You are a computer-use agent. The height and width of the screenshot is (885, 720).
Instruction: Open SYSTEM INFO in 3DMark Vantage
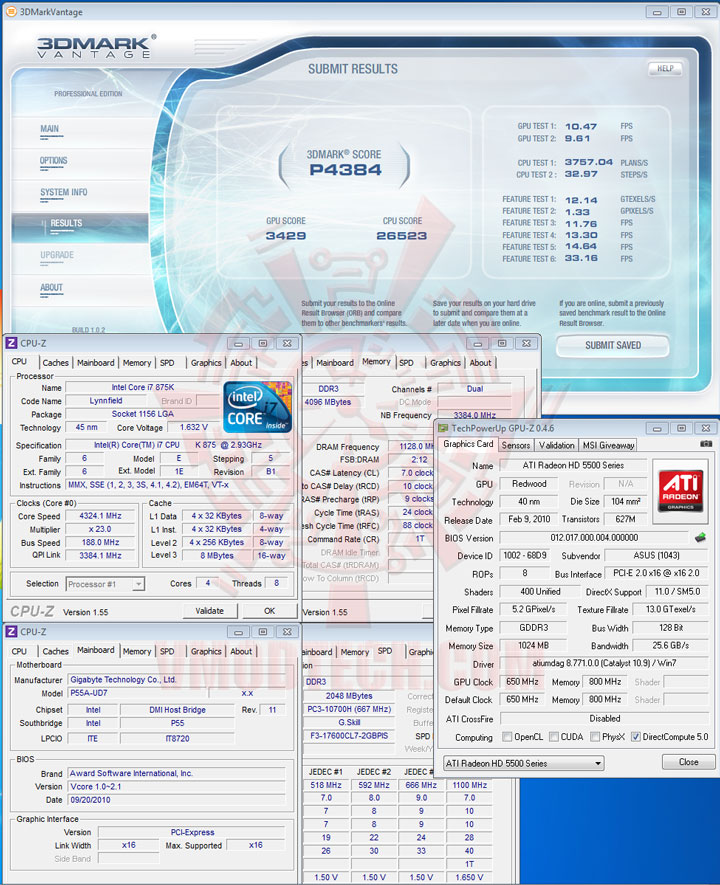63,192
